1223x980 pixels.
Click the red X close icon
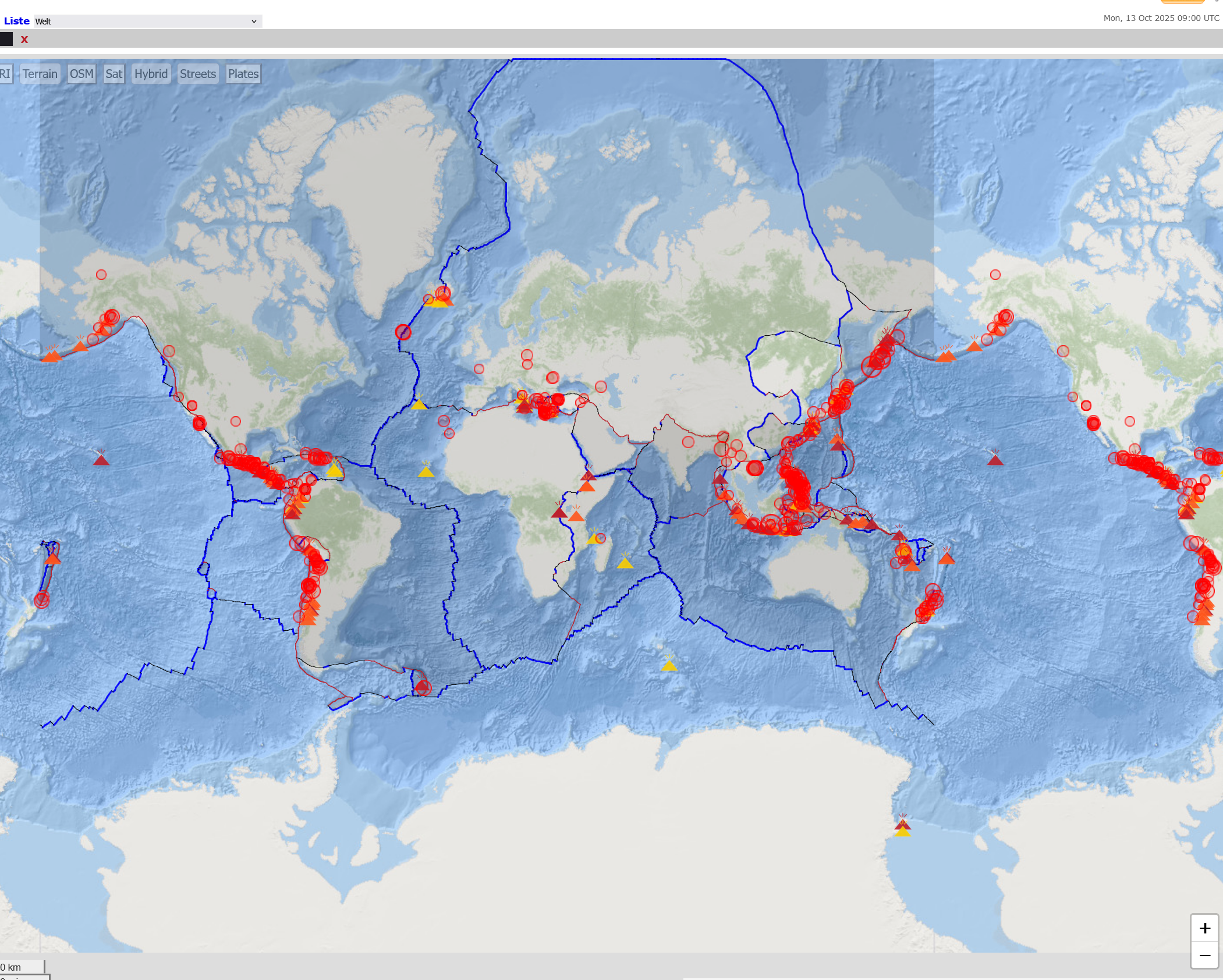[24, 40]
